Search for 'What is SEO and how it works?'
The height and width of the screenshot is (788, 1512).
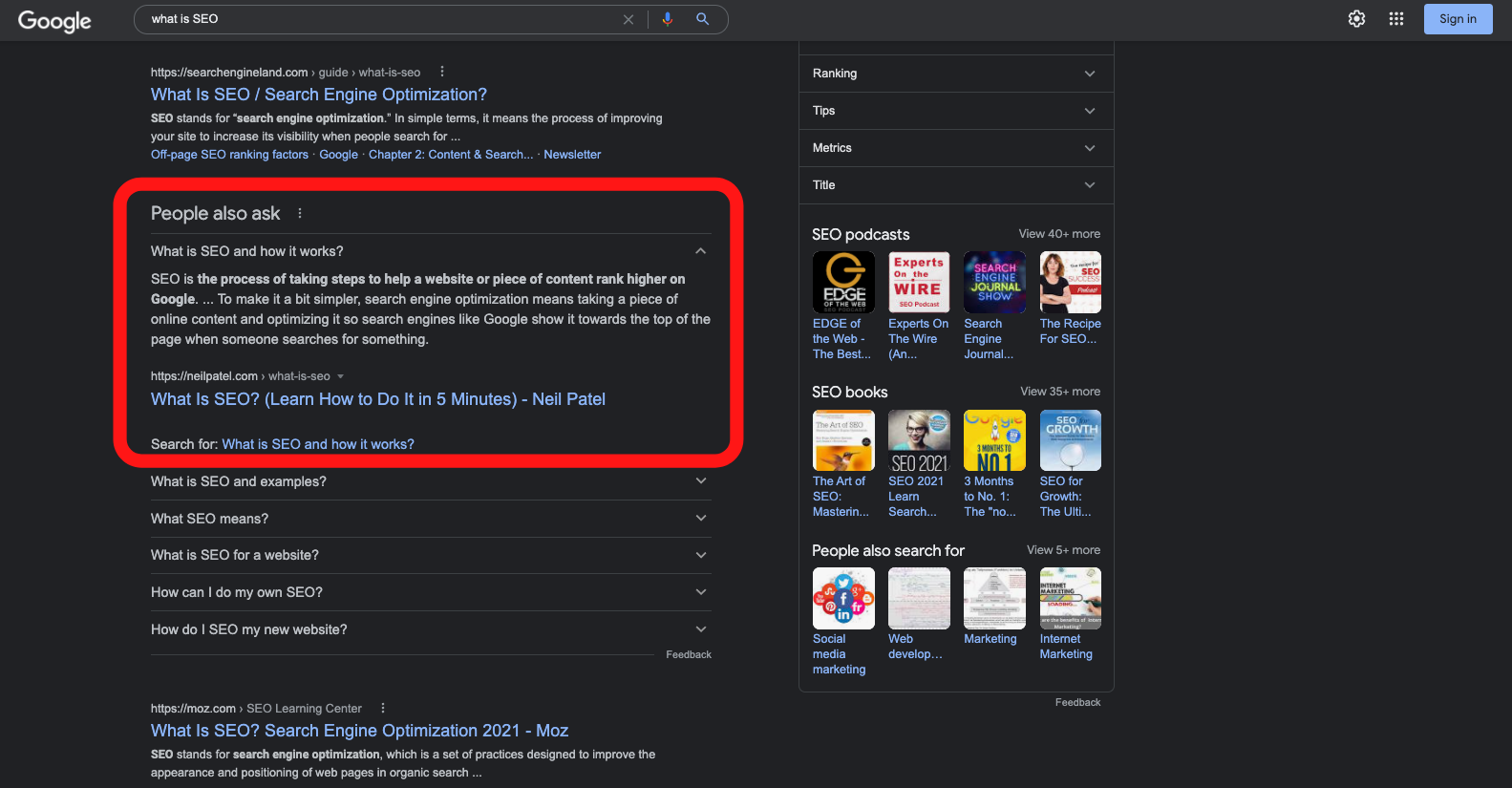[318, 444]
